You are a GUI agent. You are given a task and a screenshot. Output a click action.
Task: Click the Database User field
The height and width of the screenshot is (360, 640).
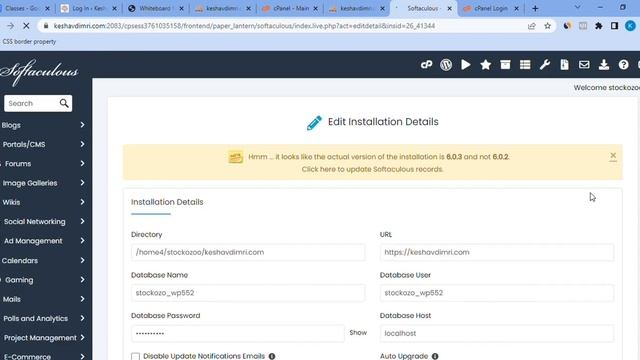click(497, 293)
